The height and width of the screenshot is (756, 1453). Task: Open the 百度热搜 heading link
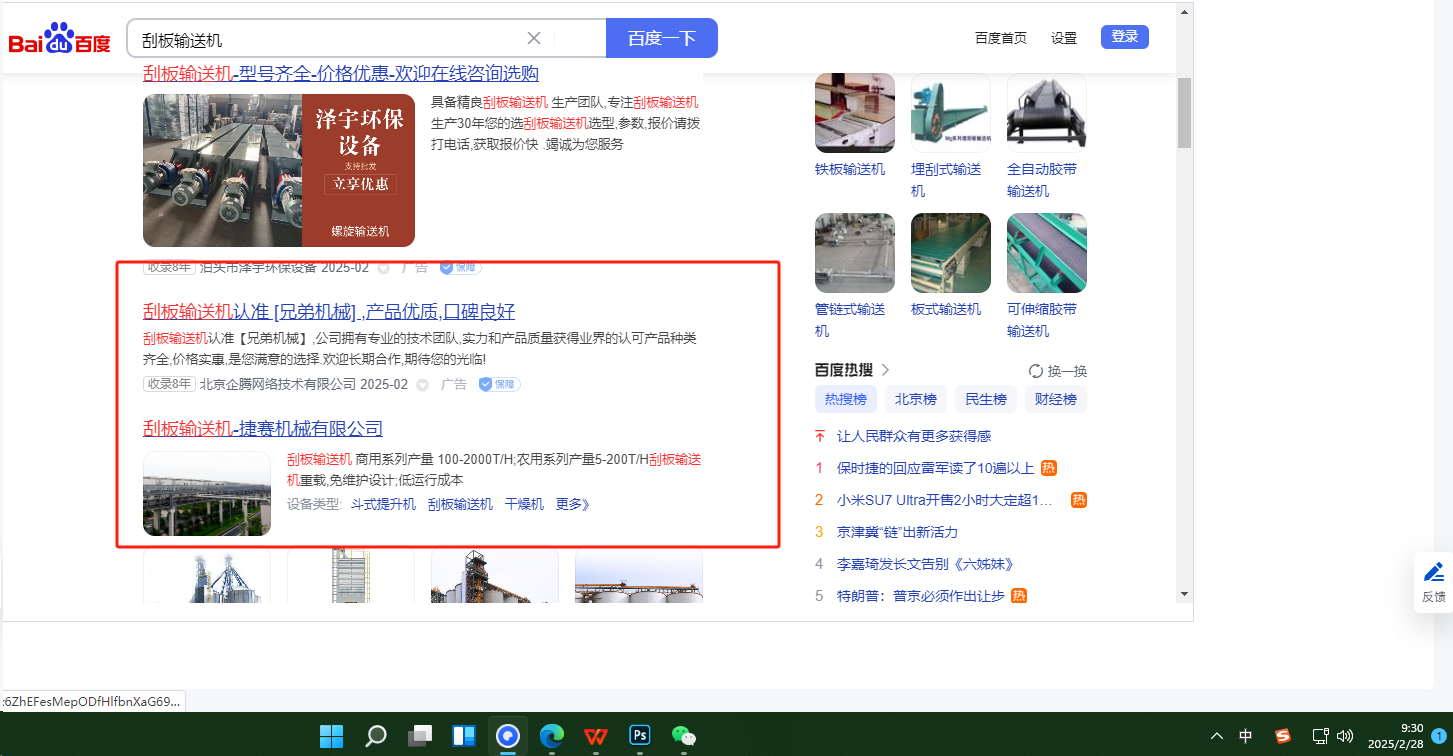844,370
